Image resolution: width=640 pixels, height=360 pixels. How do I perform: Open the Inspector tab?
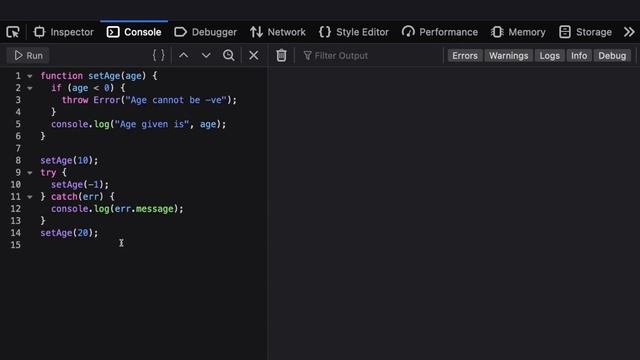63,32
